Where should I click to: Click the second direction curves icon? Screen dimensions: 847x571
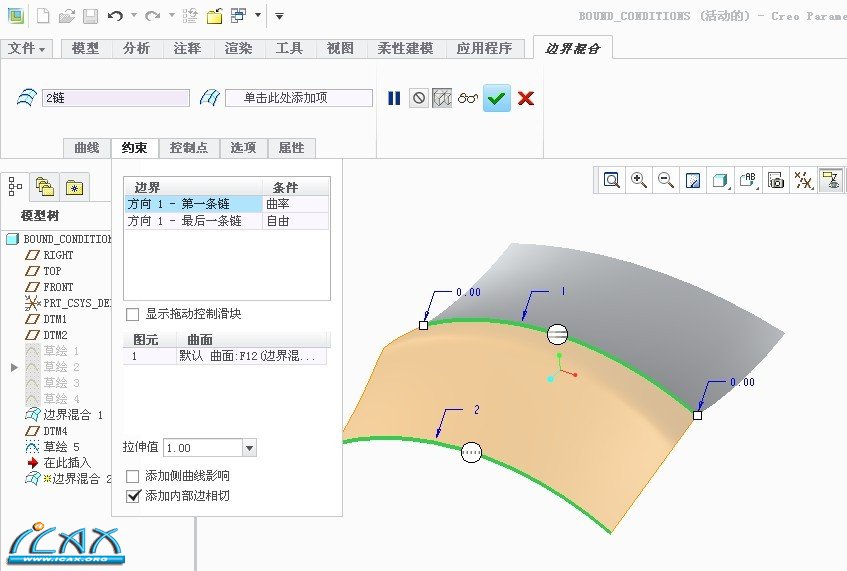click(x=210, y=98)
